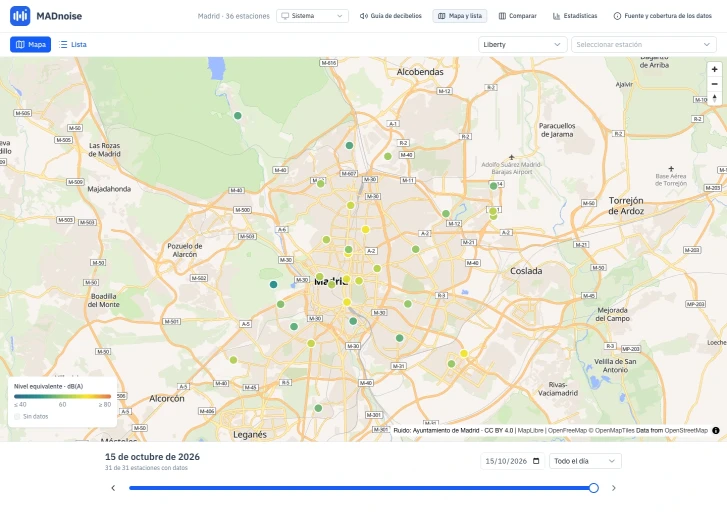Click the date field 15/10/2026
727x512 pixels.
coord(512,461)
